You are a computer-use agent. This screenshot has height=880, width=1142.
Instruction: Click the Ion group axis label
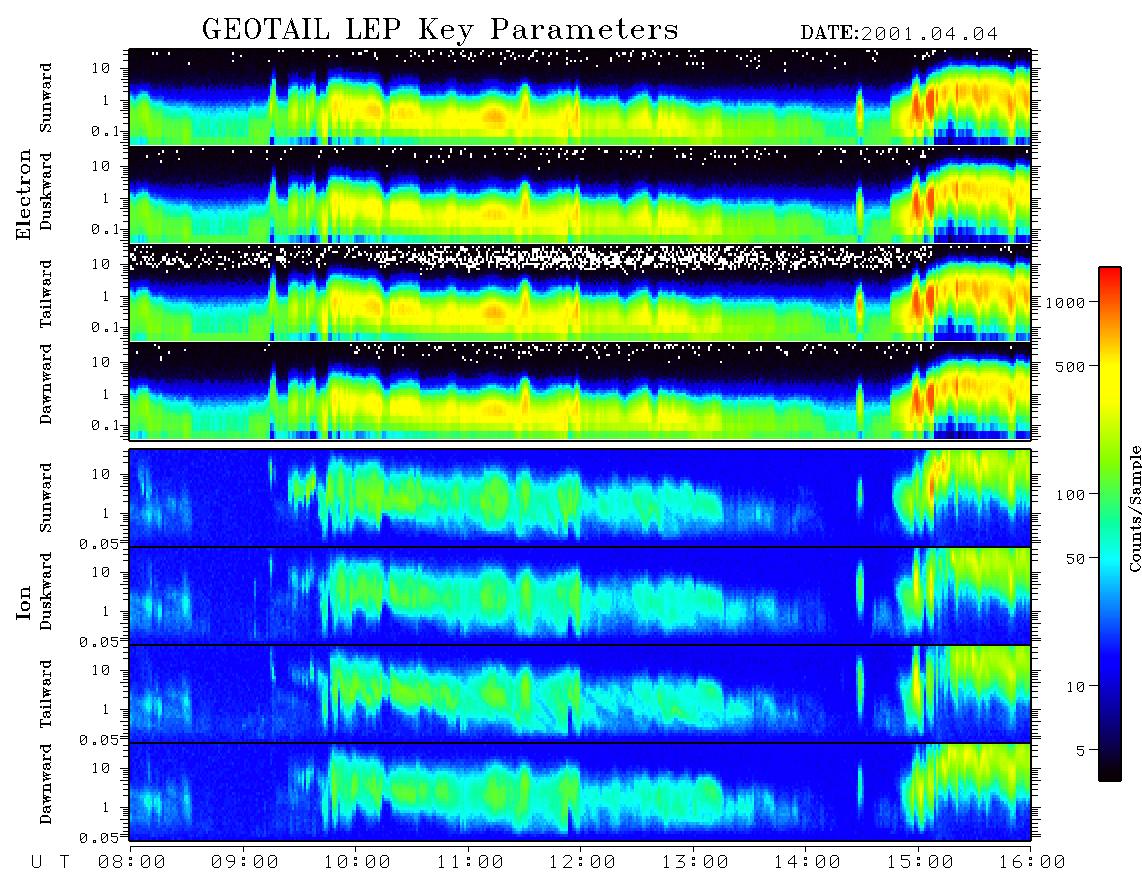tap(24, 603)
